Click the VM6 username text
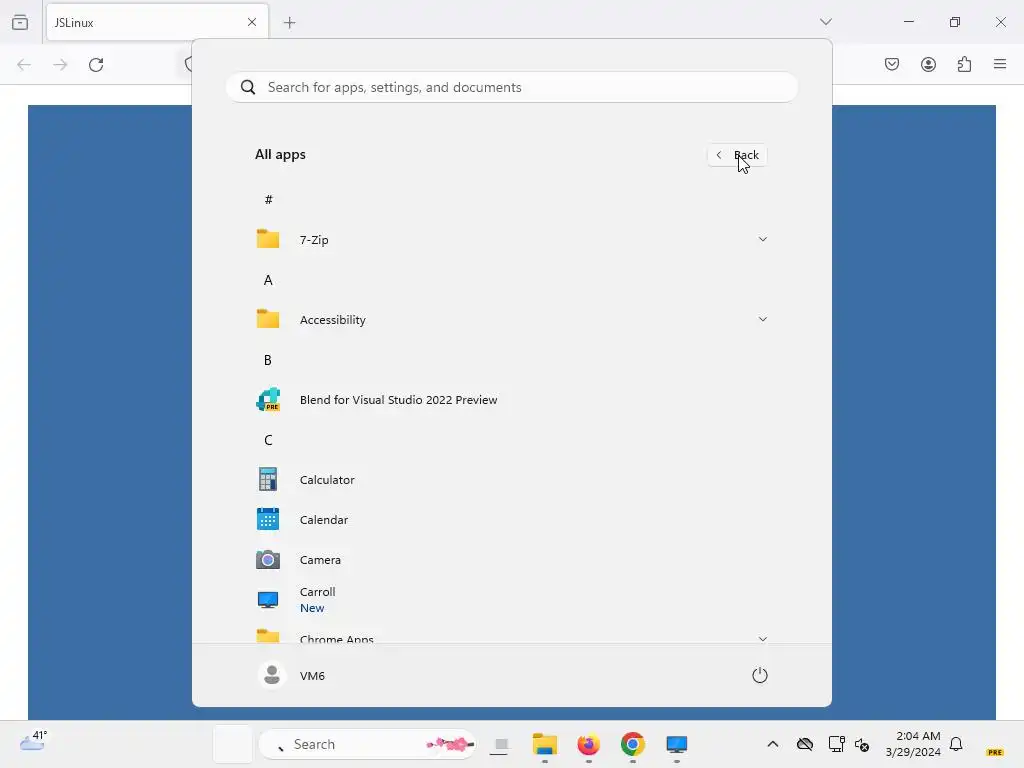This screenshot has height=768, width=1024. point(312,676)
